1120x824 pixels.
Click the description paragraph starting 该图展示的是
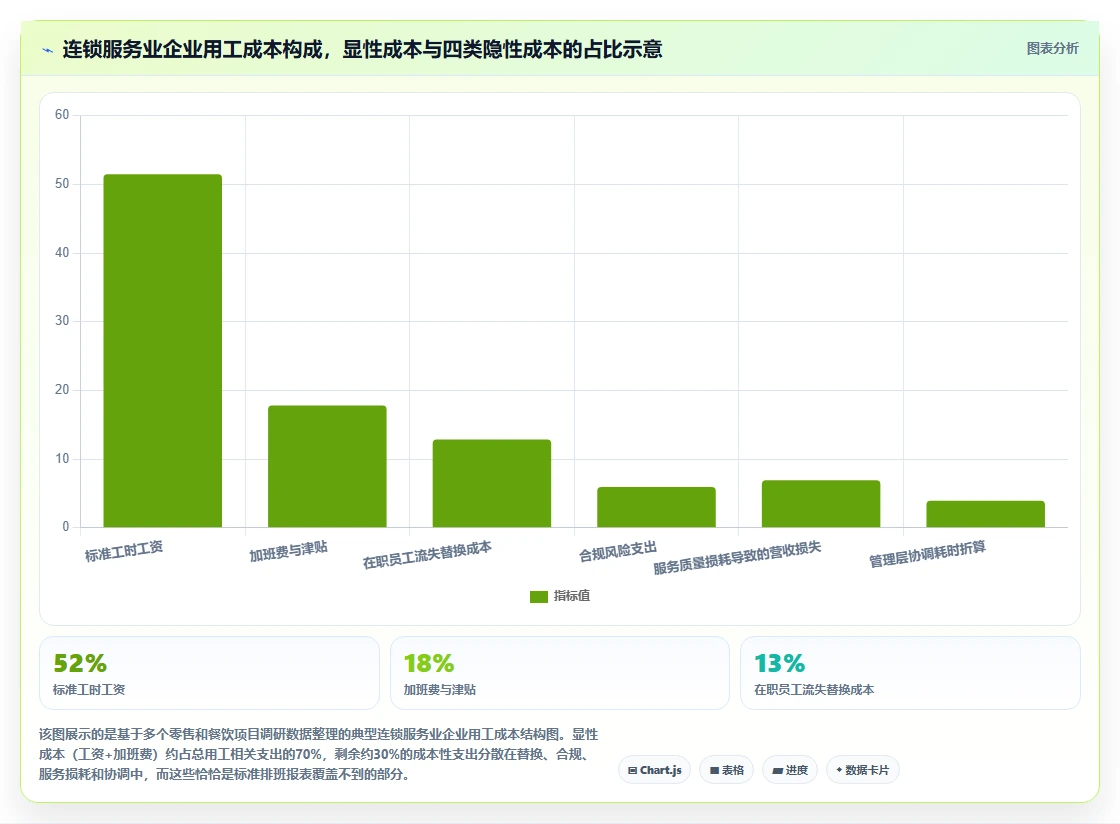319,754
